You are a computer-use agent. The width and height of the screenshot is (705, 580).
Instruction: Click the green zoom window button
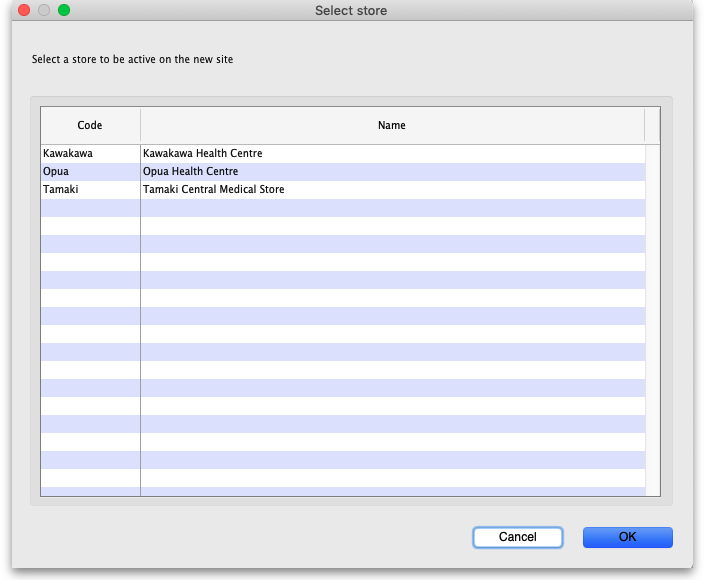tap(64, 10)
